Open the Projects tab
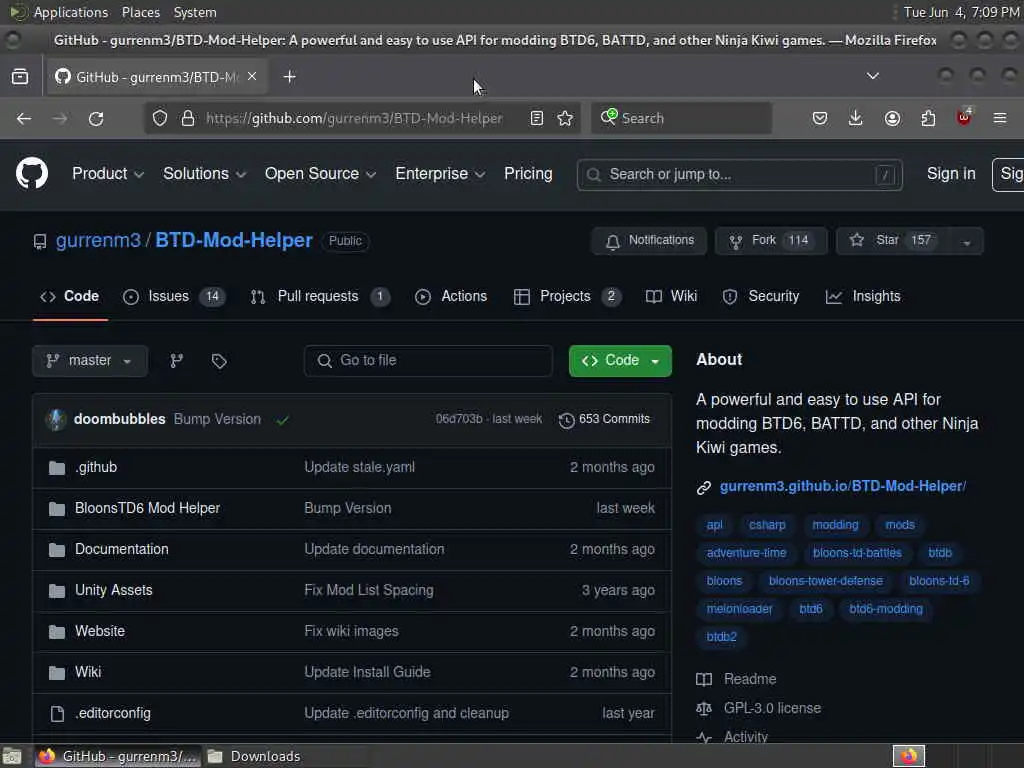The height and width of the screenshot is (768, 1024). point(567,296)
